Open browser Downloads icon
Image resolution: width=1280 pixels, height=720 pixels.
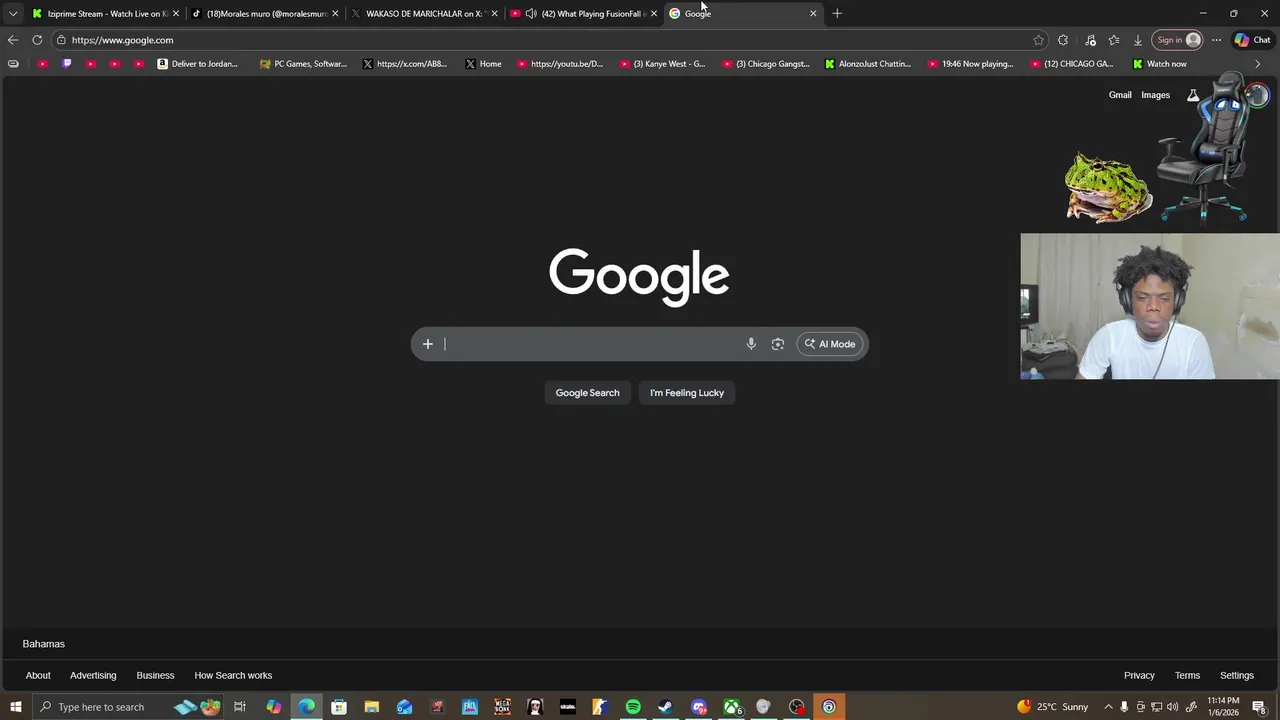[x=1138, y=40]
